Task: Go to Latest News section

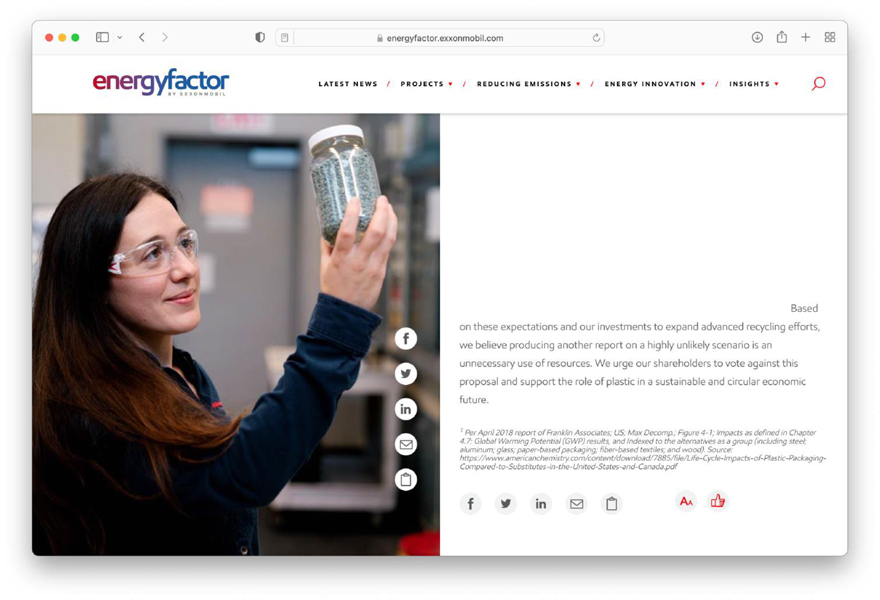Action: [348, 84]
